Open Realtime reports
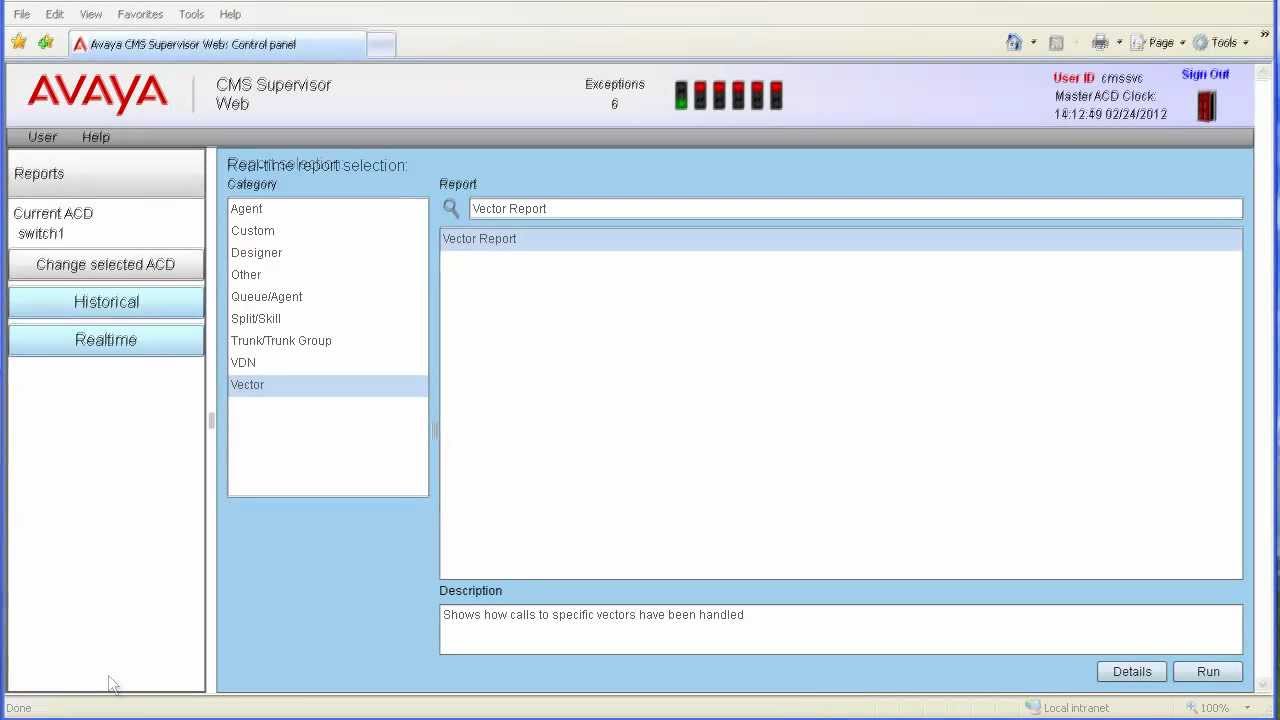This screenshot has height=720, width=1280. [106, 340]
